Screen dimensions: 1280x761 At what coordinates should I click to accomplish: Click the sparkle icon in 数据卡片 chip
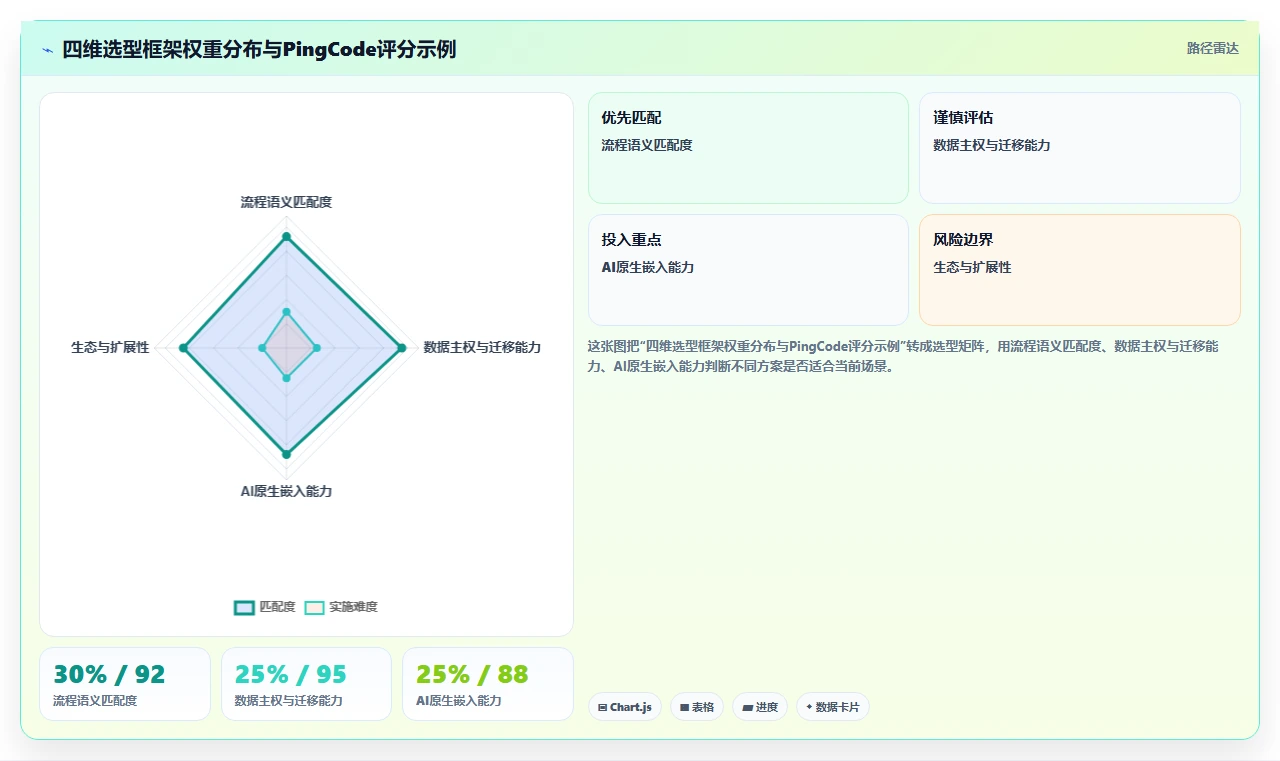809,707
